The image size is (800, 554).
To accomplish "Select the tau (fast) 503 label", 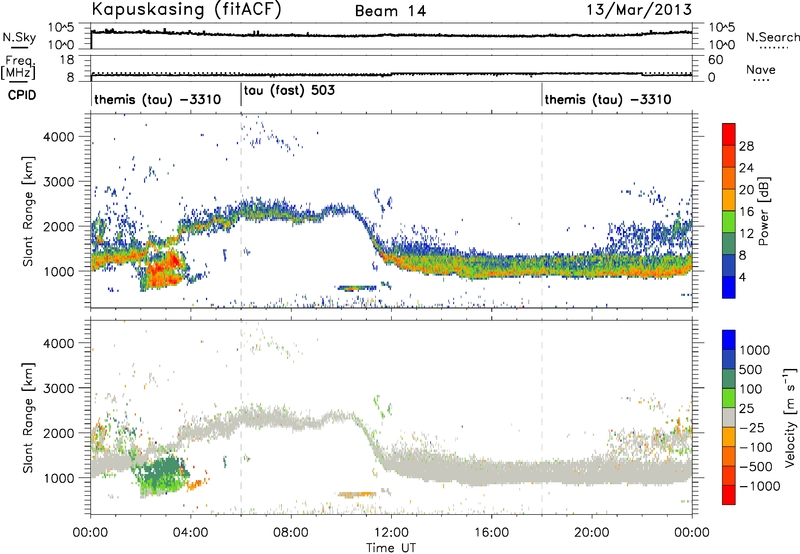I will coord(289,91).
